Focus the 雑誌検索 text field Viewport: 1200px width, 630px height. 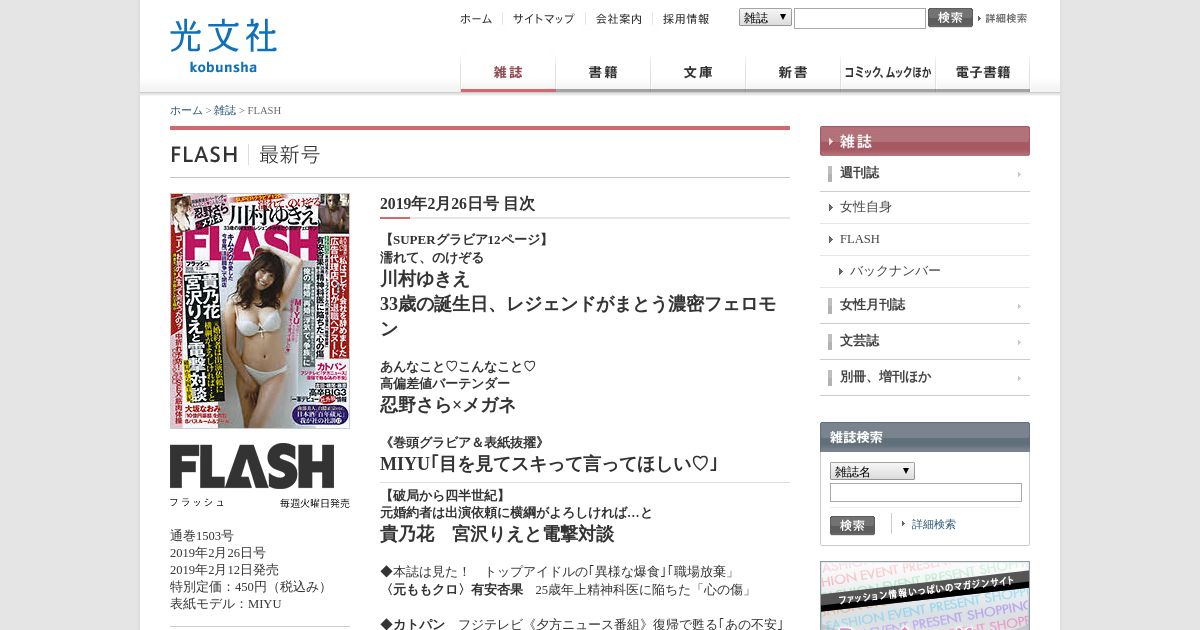point(926,493)
